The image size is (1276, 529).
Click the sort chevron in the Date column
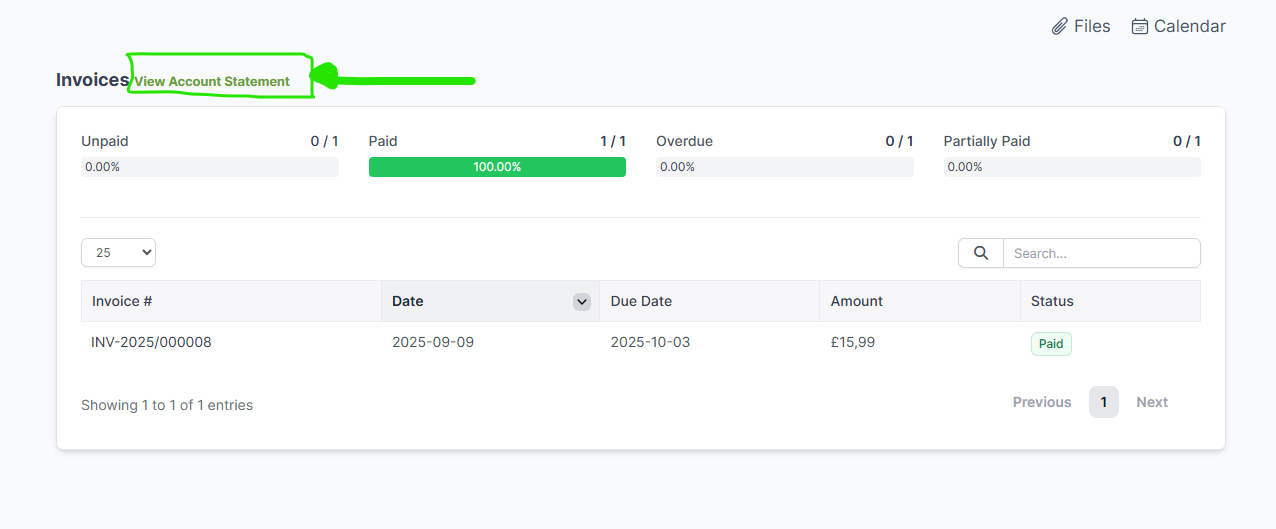pyautogui.click(x=581, y=302)
